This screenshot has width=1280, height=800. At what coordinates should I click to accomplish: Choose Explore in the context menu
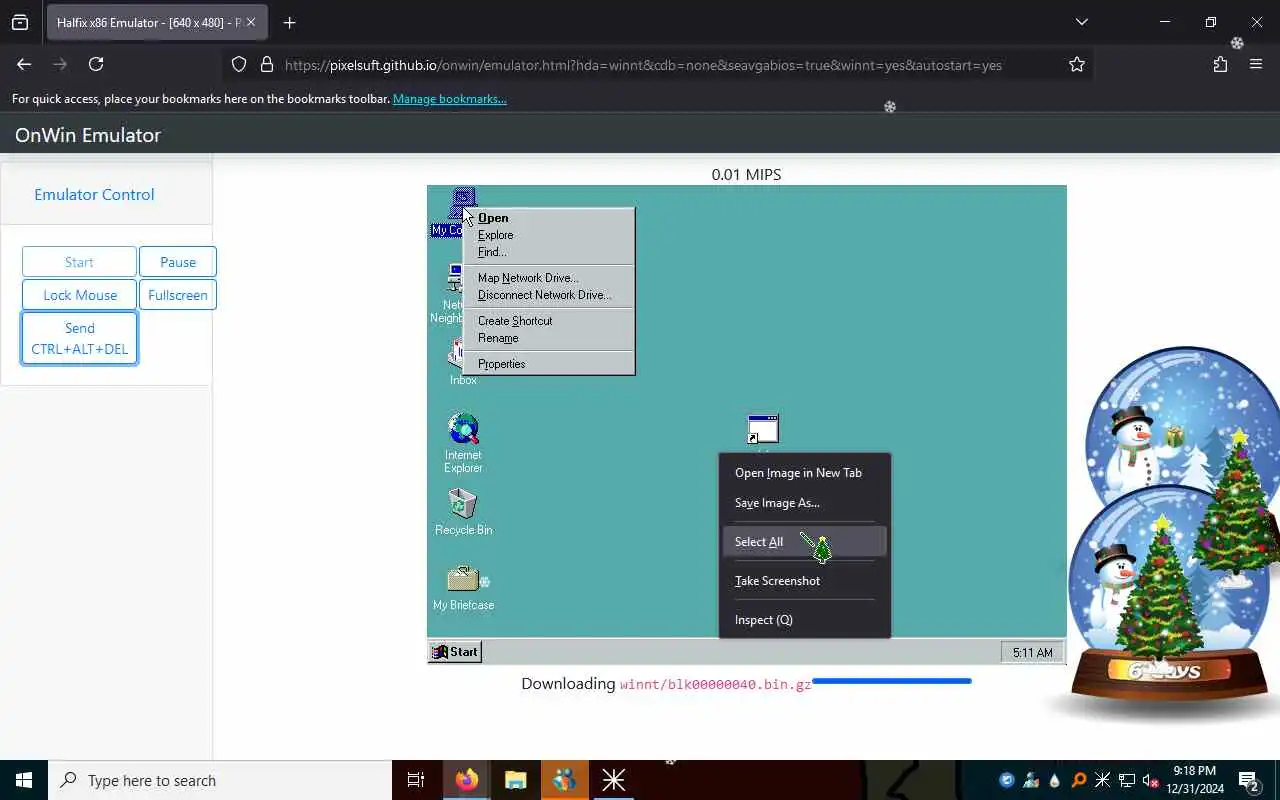548,235
